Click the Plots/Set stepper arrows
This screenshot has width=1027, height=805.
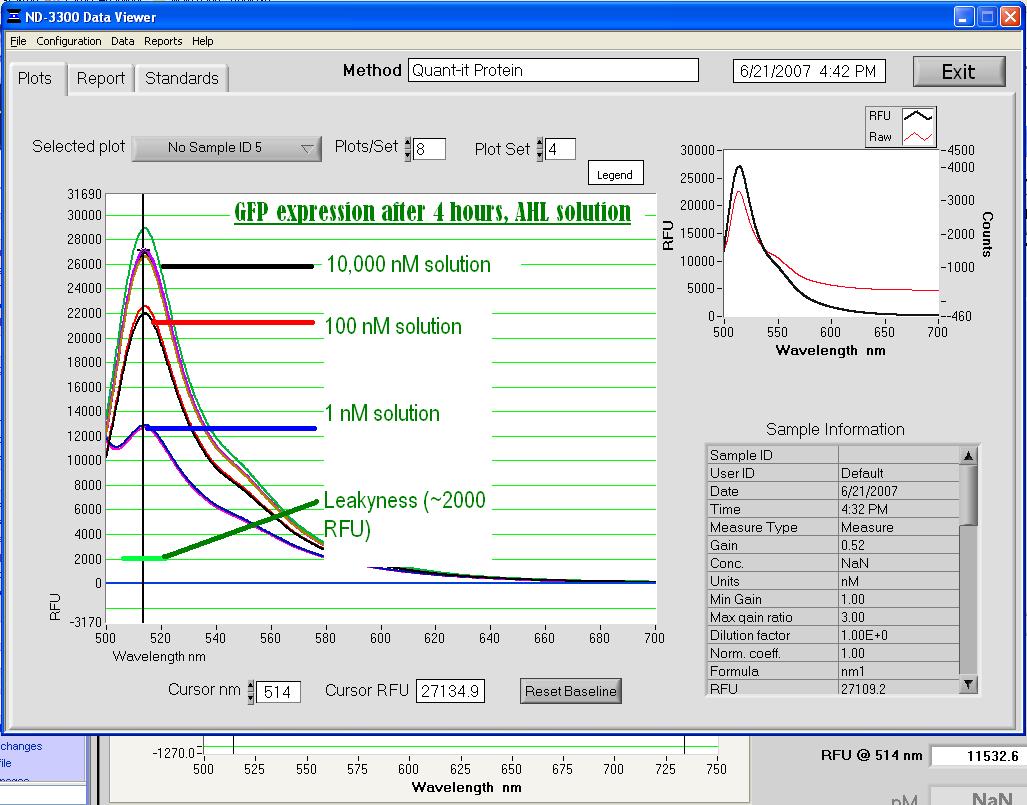pyautogui.click(x=408, y=149)
